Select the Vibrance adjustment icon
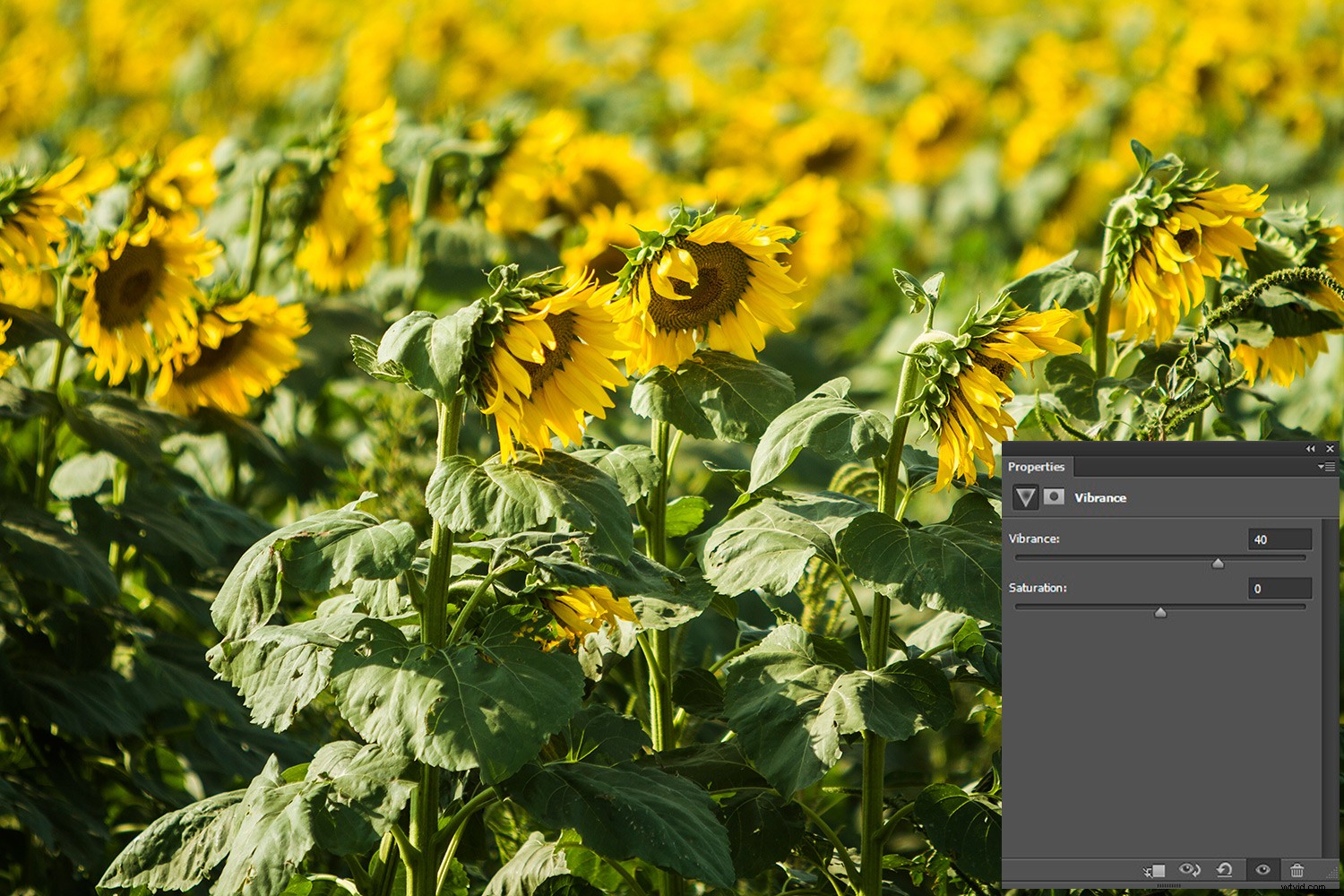This screenshot has height=896, width=1344. tap(1025, 497)
